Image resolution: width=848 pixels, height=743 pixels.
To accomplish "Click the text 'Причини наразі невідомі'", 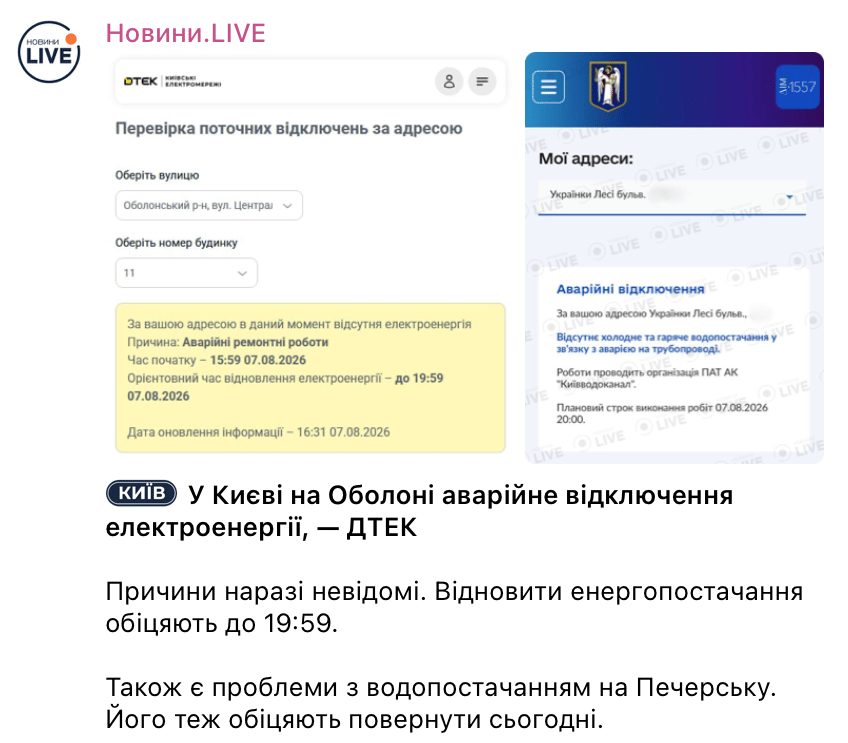I will click(x=262, y=592).
